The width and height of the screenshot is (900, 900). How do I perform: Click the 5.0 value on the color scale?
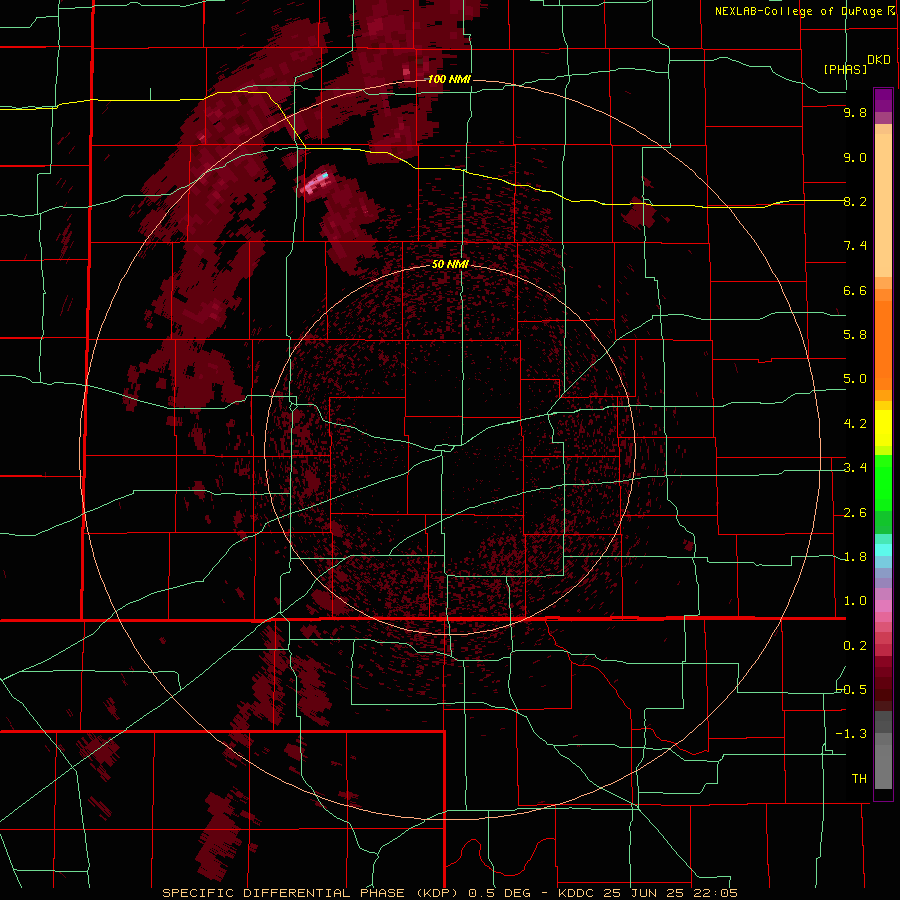coord(855,379)
